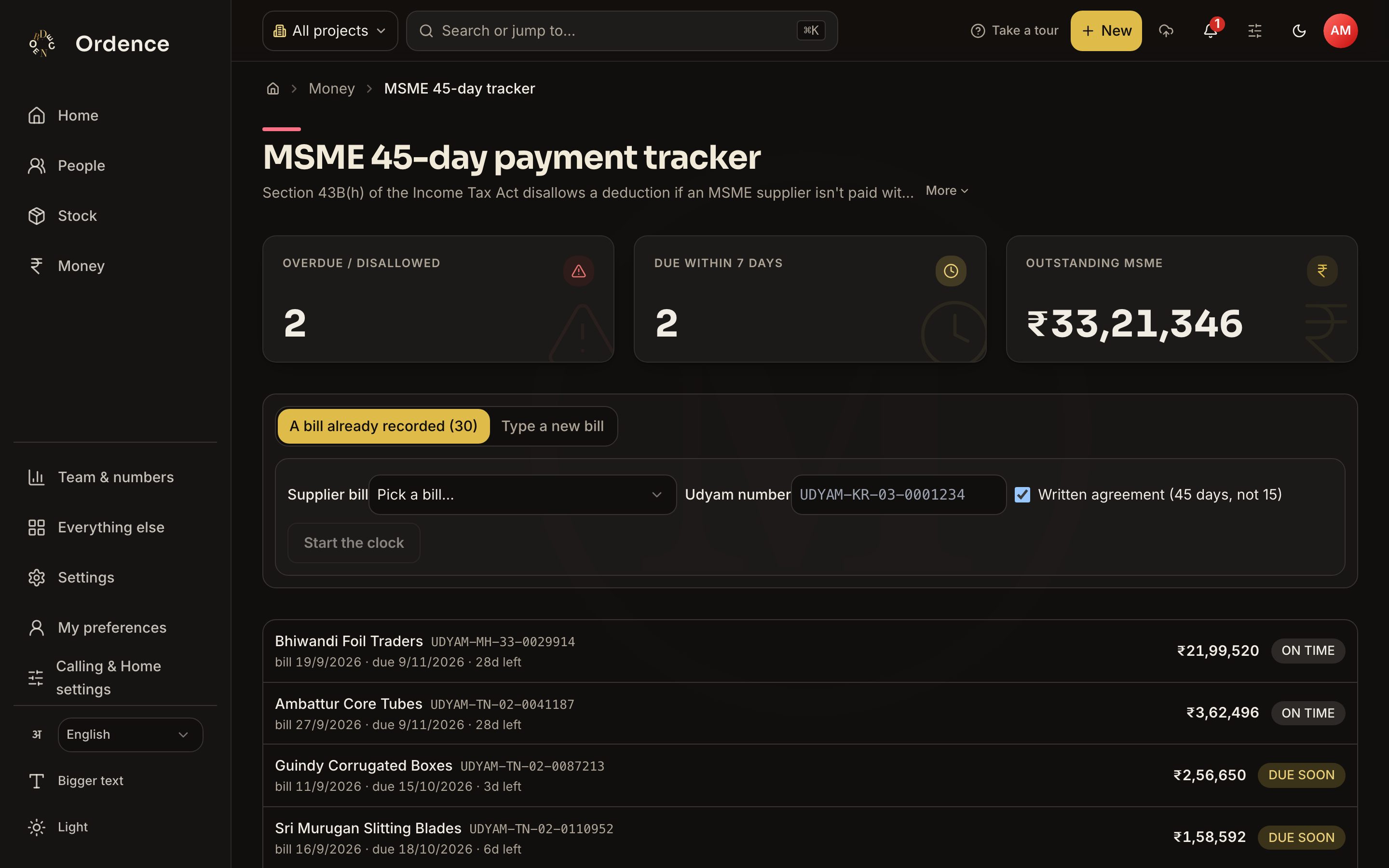Viewport: 1389px width, 868px height.
Task: Toggle Bigger text option
Action: [115, 781]
